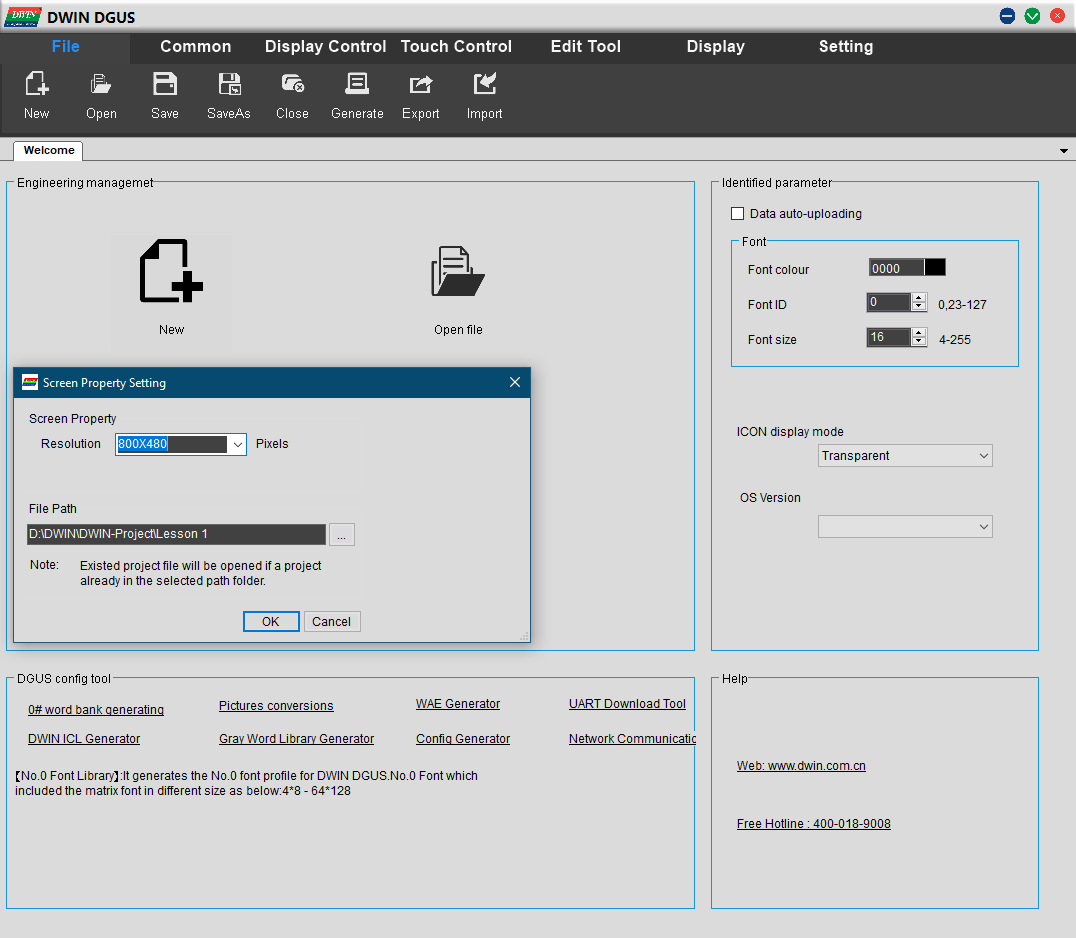Open the Touch Control menu tab
The height and width of the screenshot is (938, 1076).
[456, 47]
